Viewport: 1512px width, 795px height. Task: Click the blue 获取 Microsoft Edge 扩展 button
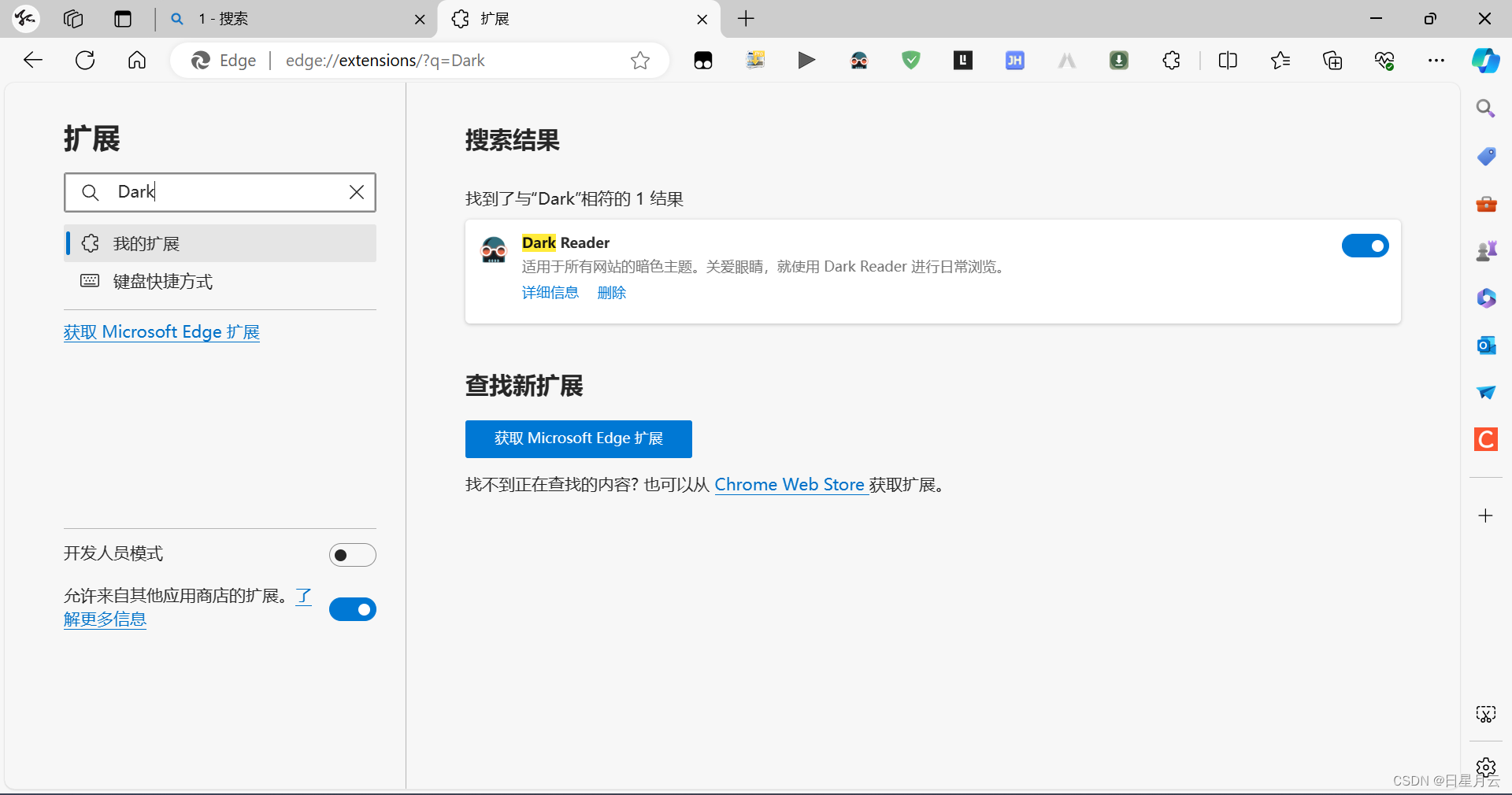(x=579, y=438)
